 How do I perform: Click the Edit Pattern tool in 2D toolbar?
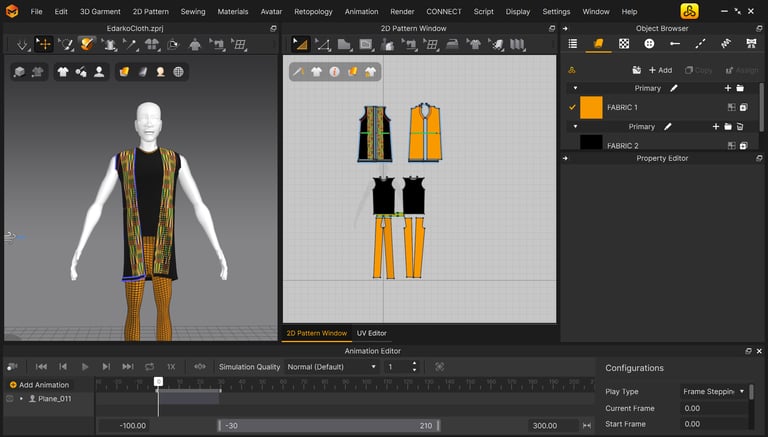coord(322,44)
